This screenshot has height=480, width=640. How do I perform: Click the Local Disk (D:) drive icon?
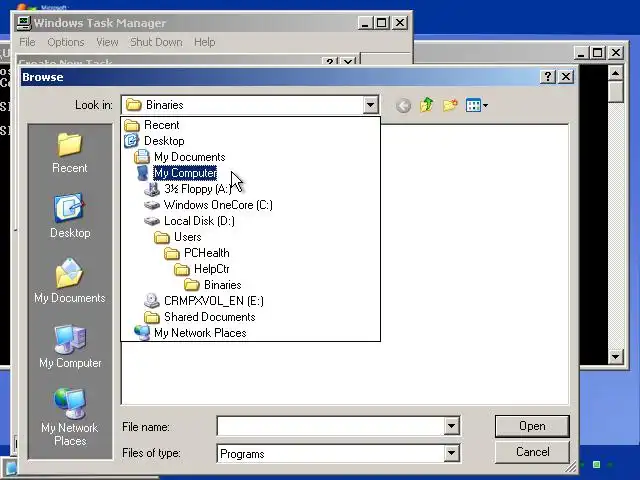[x=152, y=221]
